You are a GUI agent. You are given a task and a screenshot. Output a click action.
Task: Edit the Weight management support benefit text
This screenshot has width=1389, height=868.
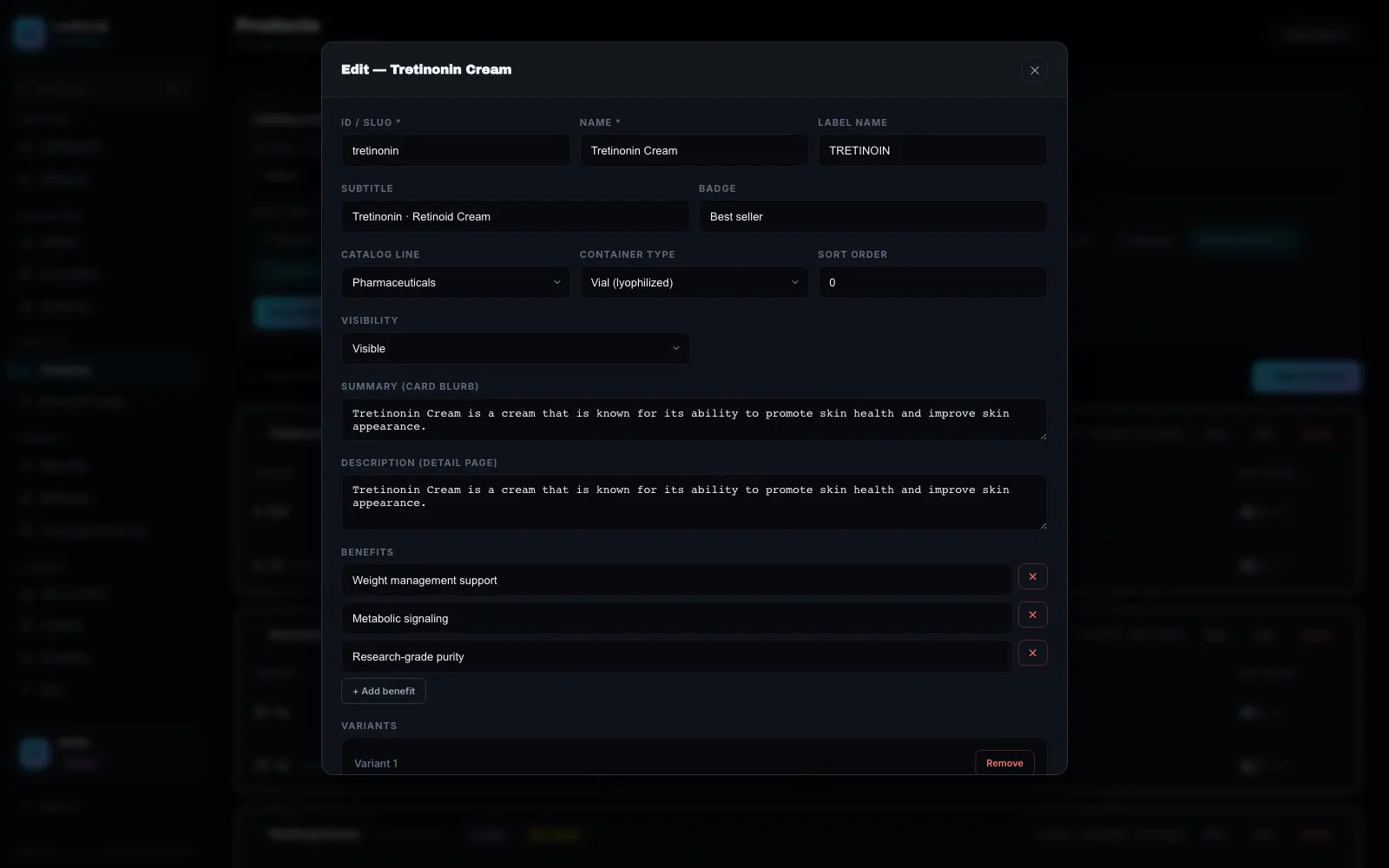coord(676,580)
